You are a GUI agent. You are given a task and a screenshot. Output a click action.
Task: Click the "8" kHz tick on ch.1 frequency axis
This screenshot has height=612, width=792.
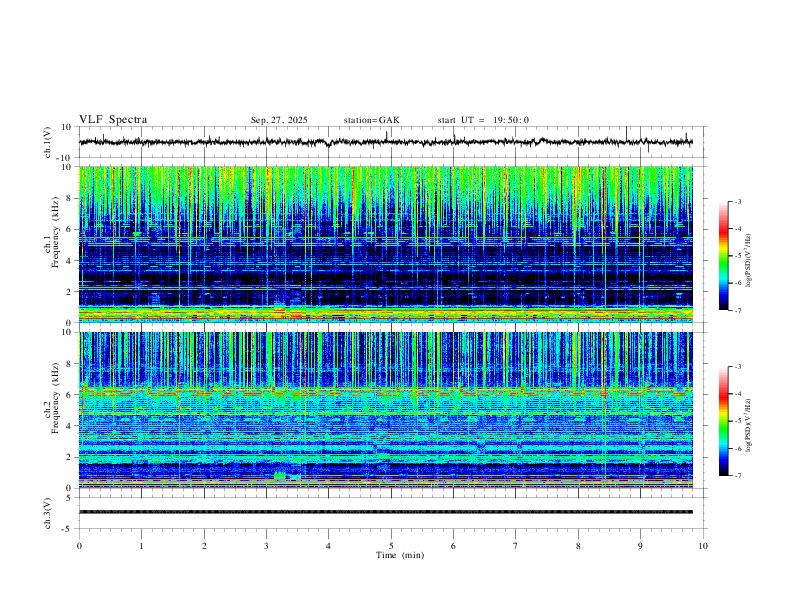[x=70, y=198]
